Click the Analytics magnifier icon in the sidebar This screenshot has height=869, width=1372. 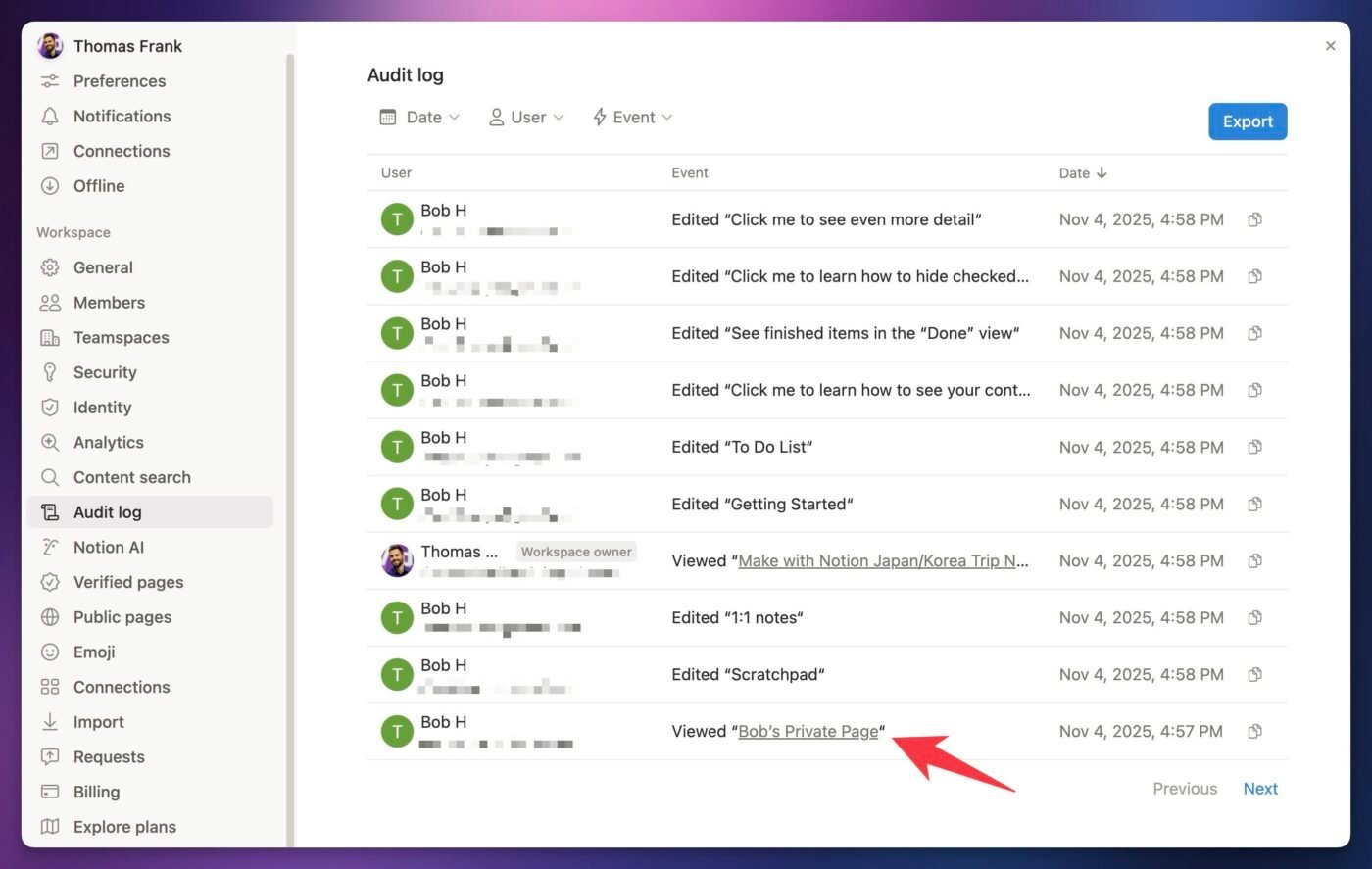point(50,443)
